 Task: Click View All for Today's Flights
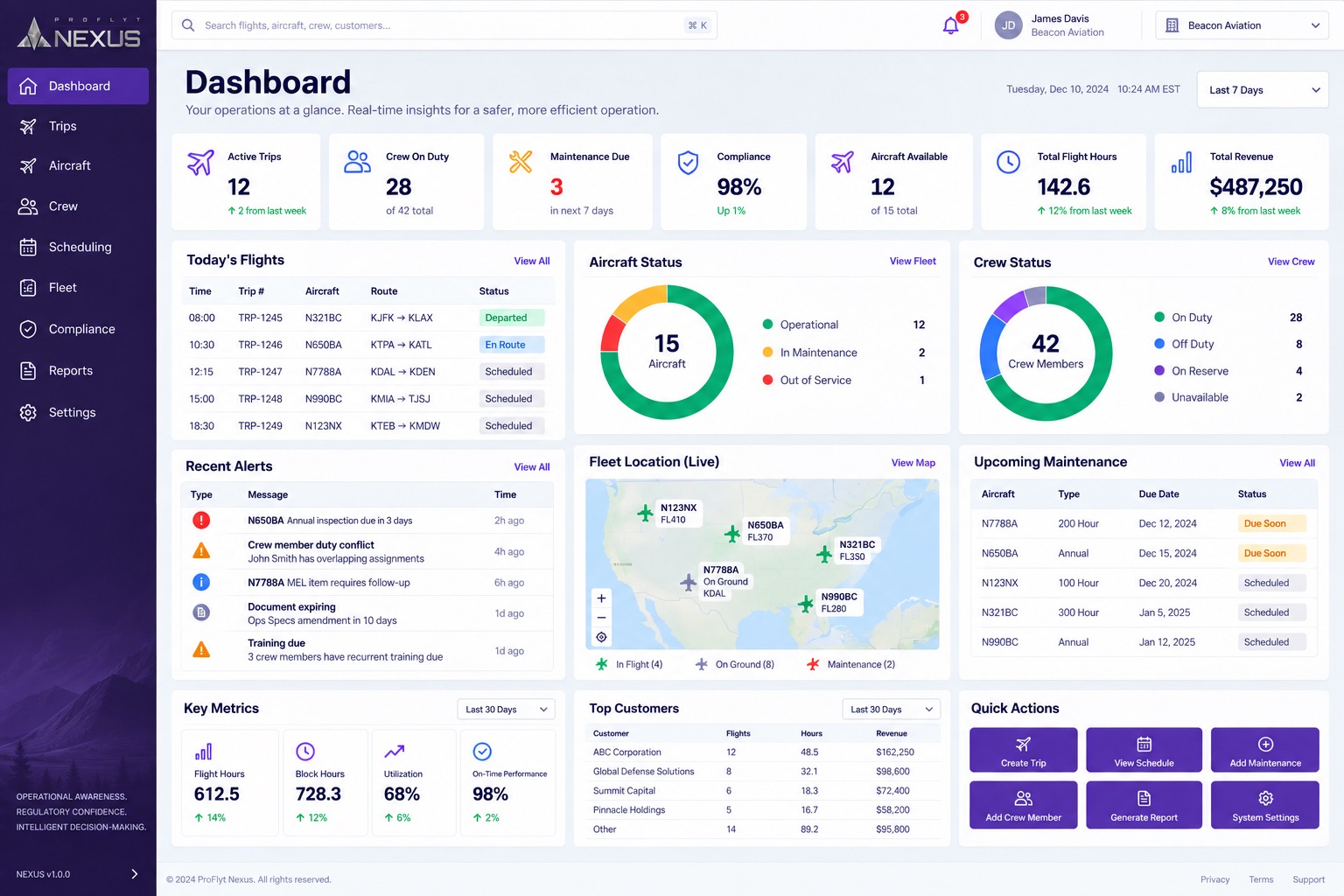pos(532,261)
